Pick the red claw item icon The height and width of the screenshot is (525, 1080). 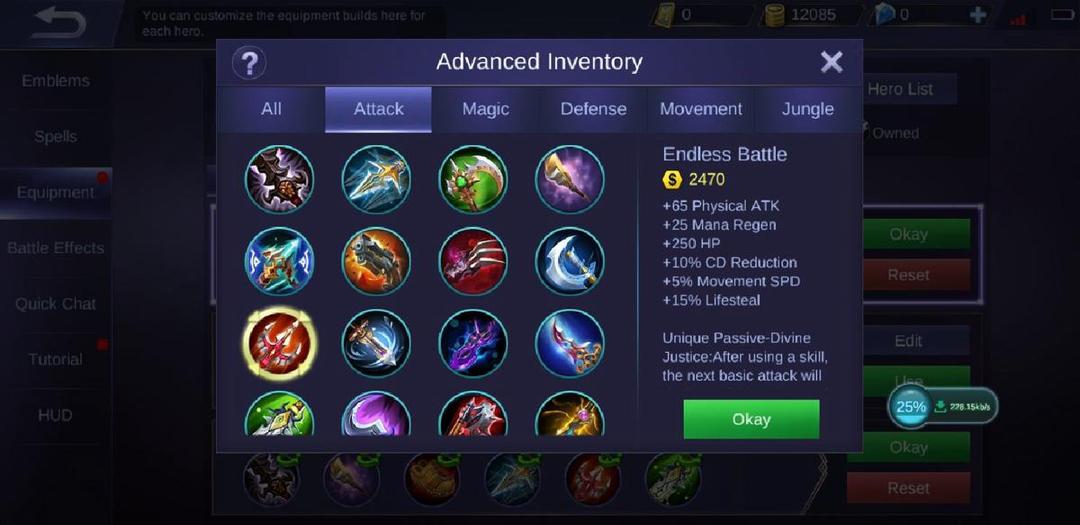473,261
